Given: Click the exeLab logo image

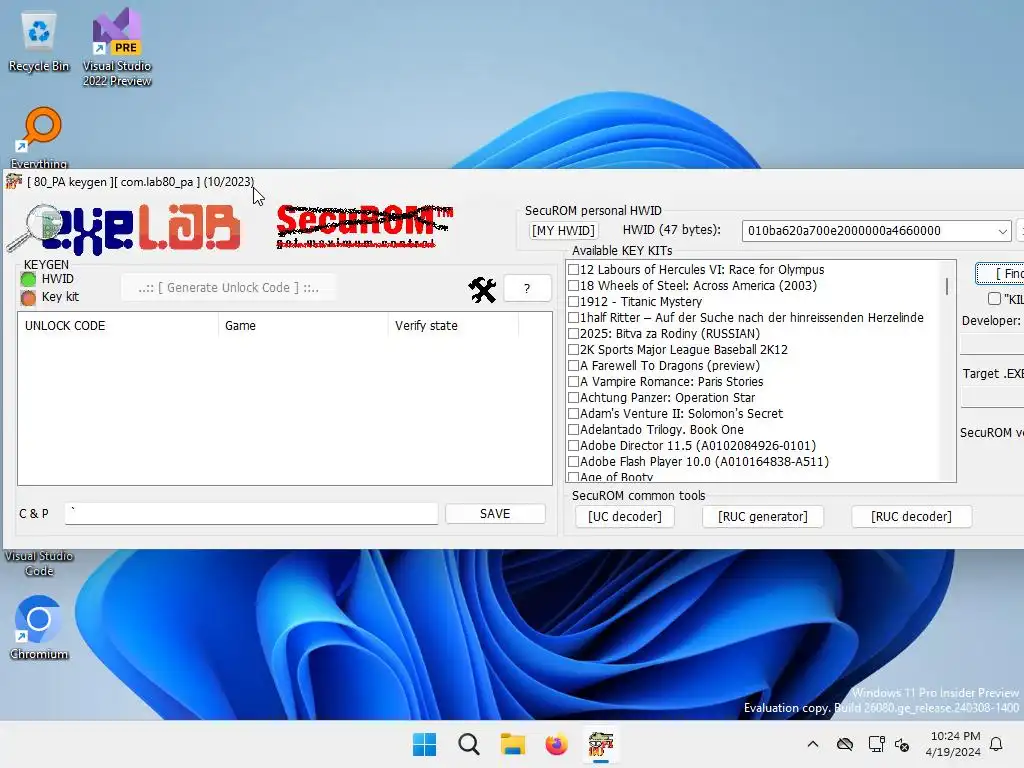Looking at the screenshot, I should click(124, 229).
